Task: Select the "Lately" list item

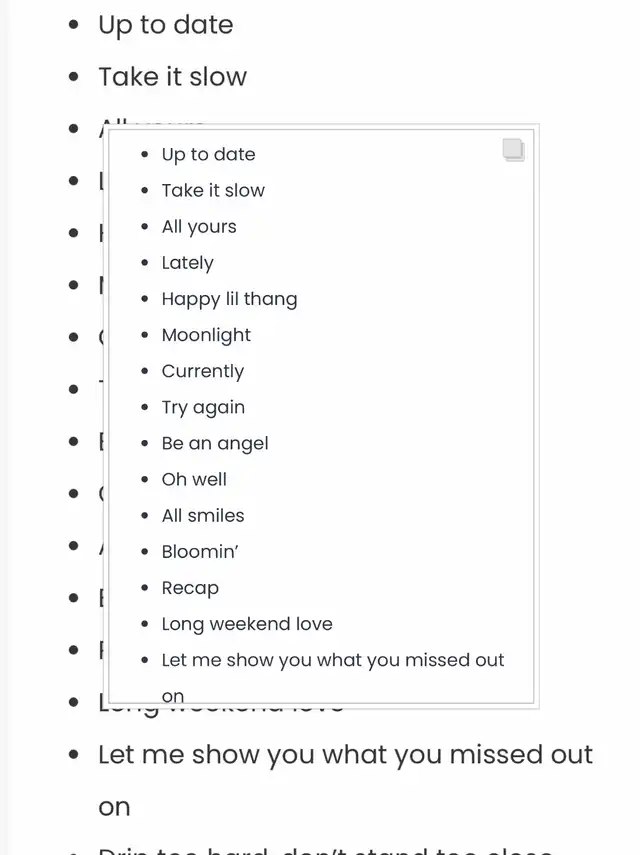Action: coord(187,263)
